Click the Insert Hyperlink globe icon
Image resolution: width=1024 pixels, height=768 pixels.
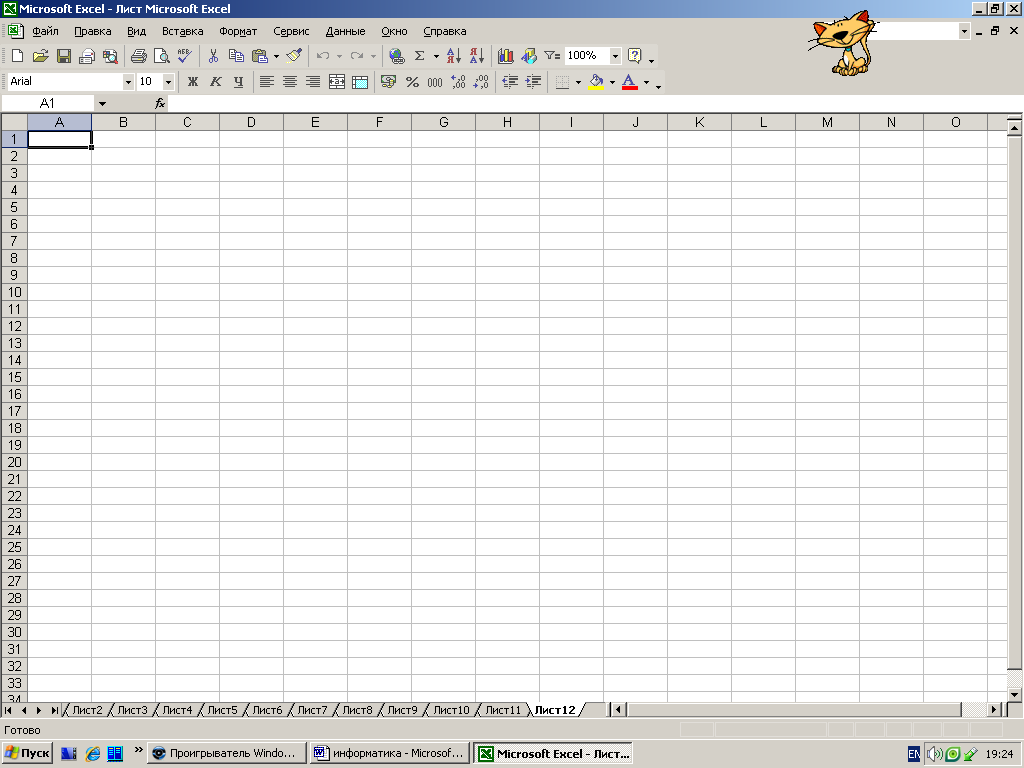(396, 56)
